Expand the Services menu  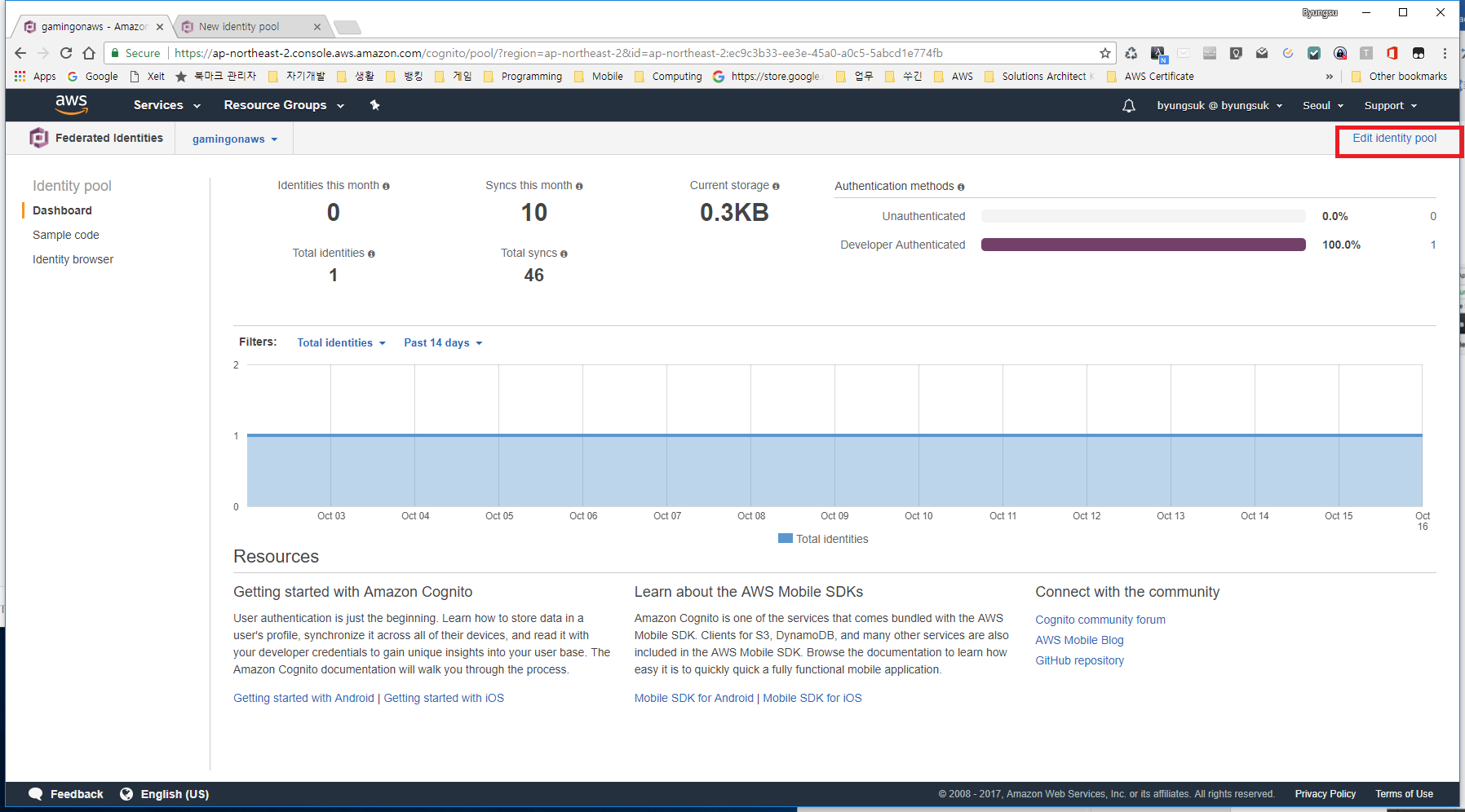pos(167,105)
